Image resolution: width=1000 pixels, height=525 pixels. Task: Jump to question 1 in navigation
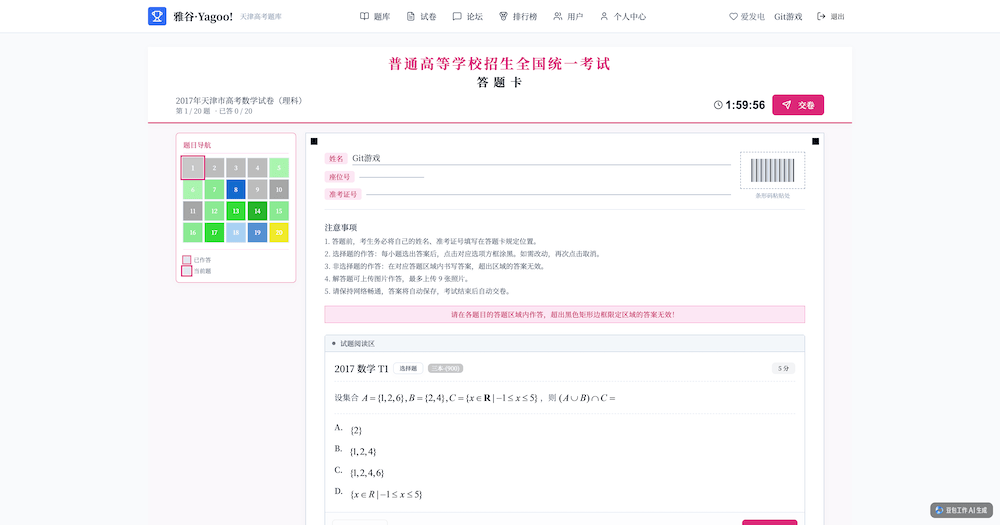[x=193, y=168]
